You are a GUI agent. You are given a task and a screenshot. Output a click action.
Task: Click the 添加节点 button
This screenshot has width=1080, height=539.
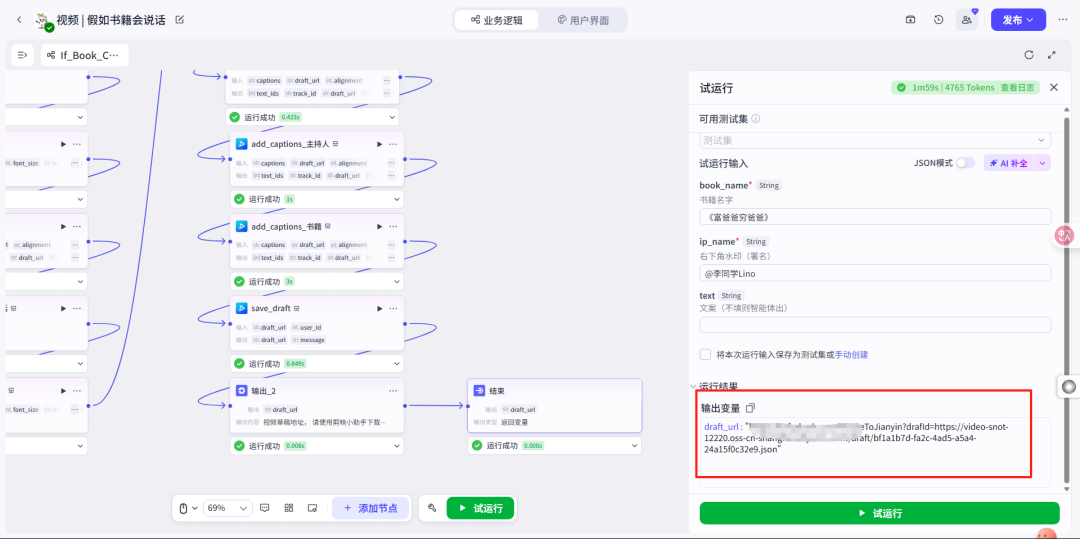(373, 508)
